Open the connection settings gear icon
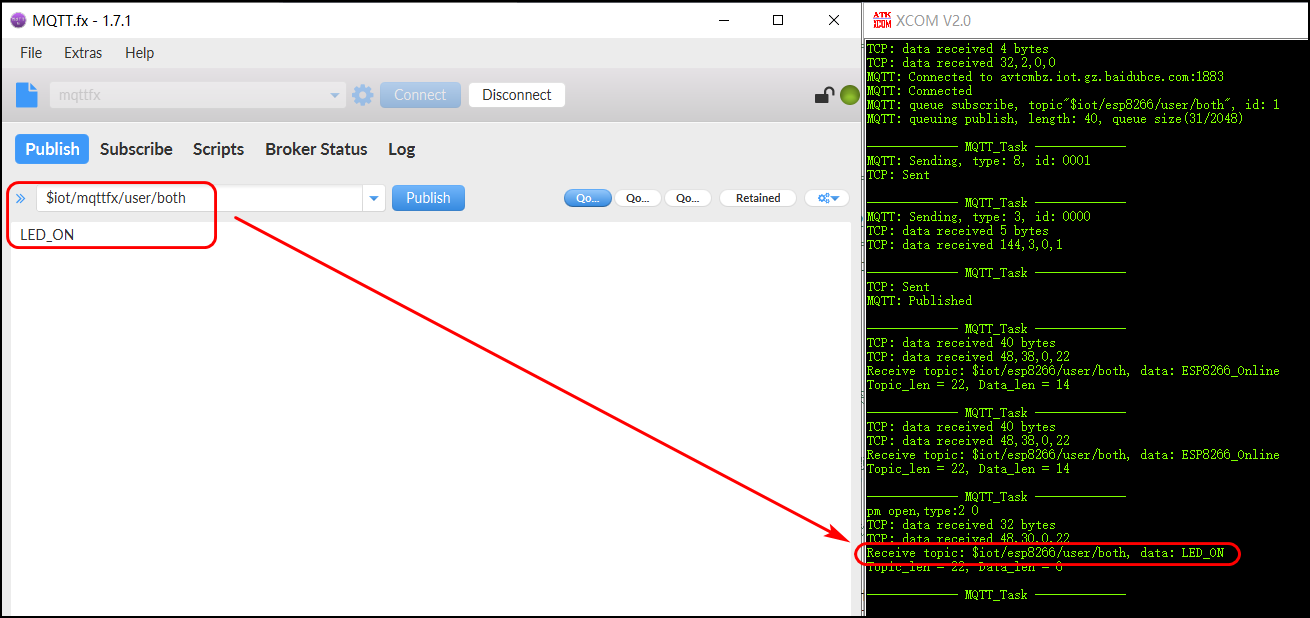Screen dimensions: 1310x618 [x=362, y=95]
